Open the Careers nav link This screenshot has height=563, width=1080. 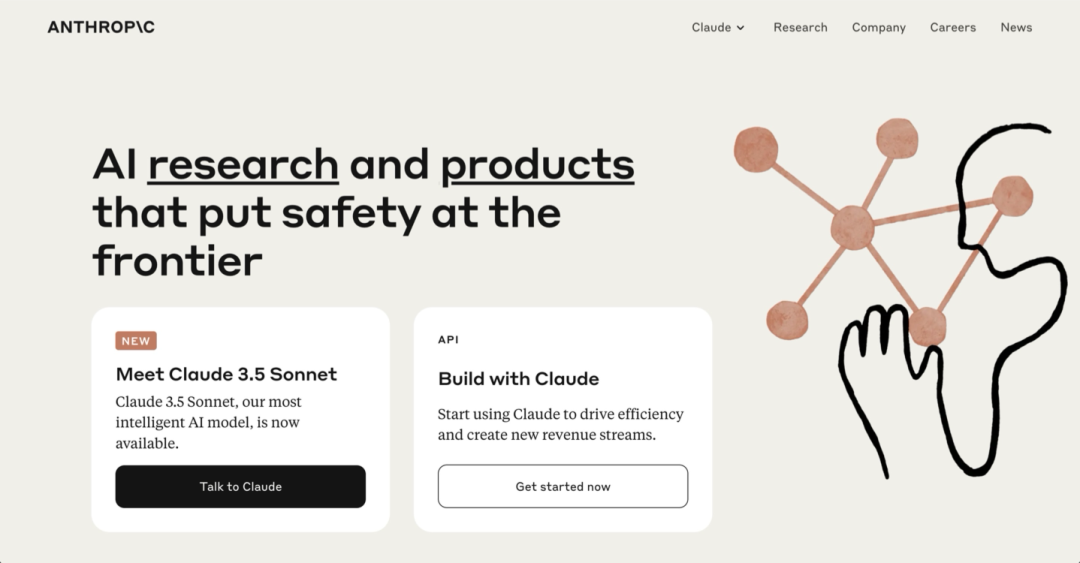pos(952,27)
